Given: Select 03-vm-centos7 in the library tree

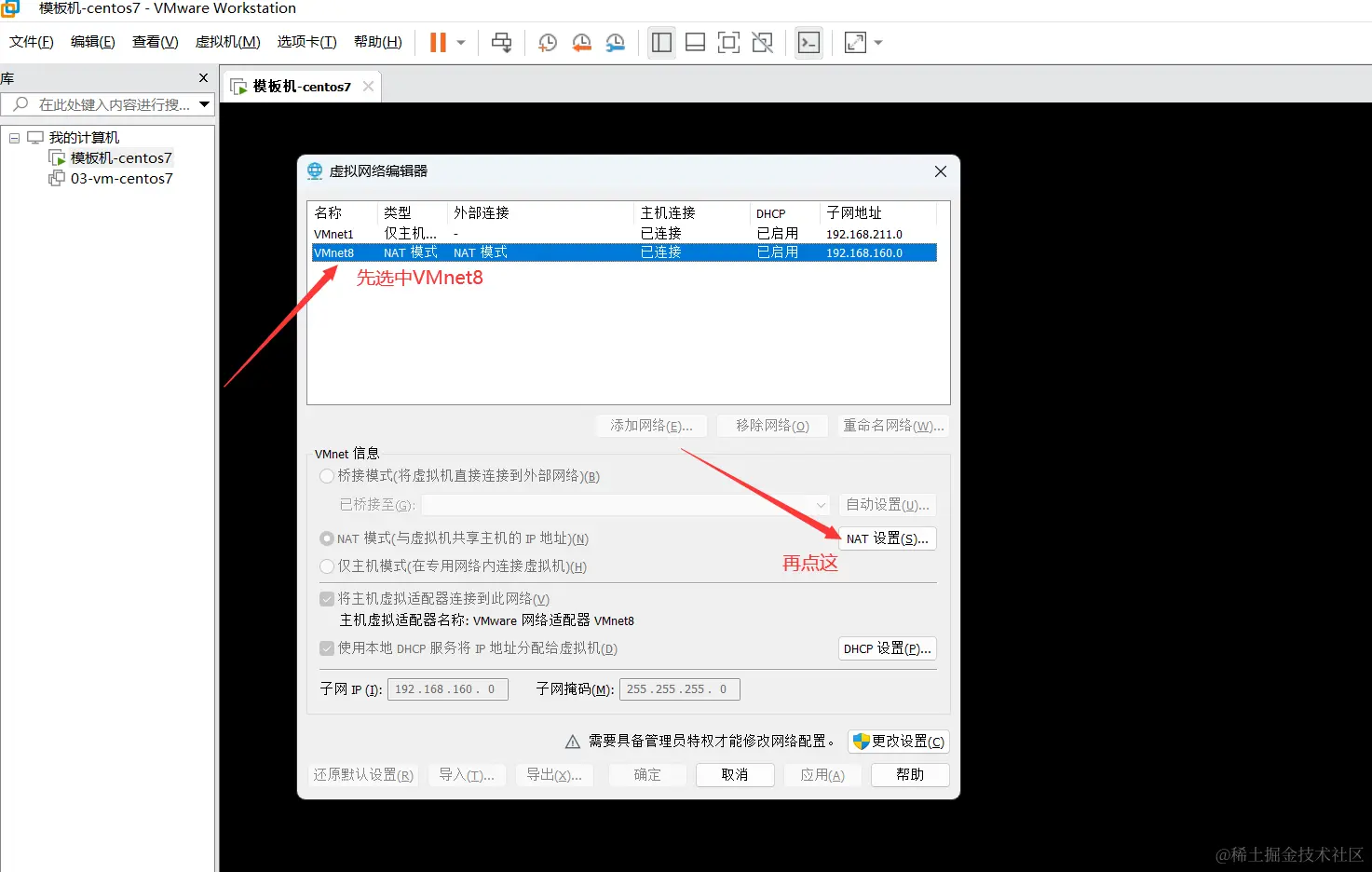Looking at the screenshot, I should tap(121, 179).
